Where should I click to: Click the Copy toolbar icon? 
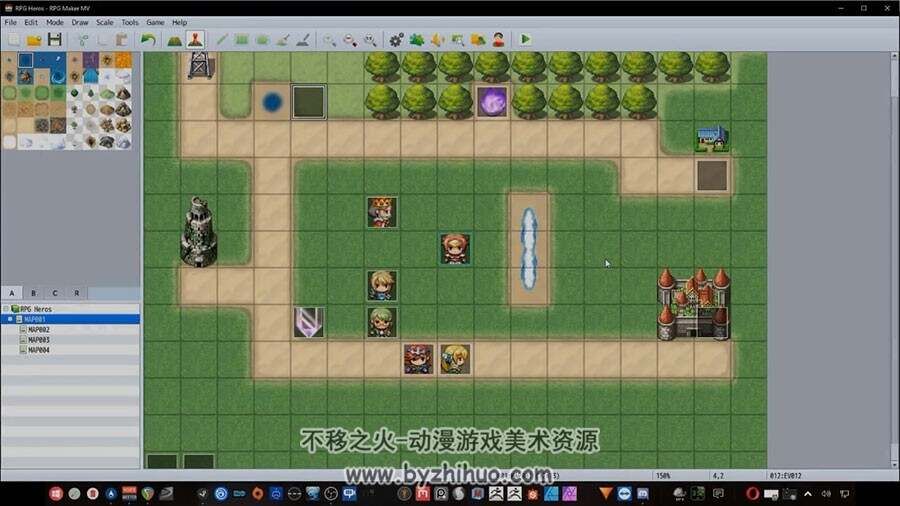103,40
